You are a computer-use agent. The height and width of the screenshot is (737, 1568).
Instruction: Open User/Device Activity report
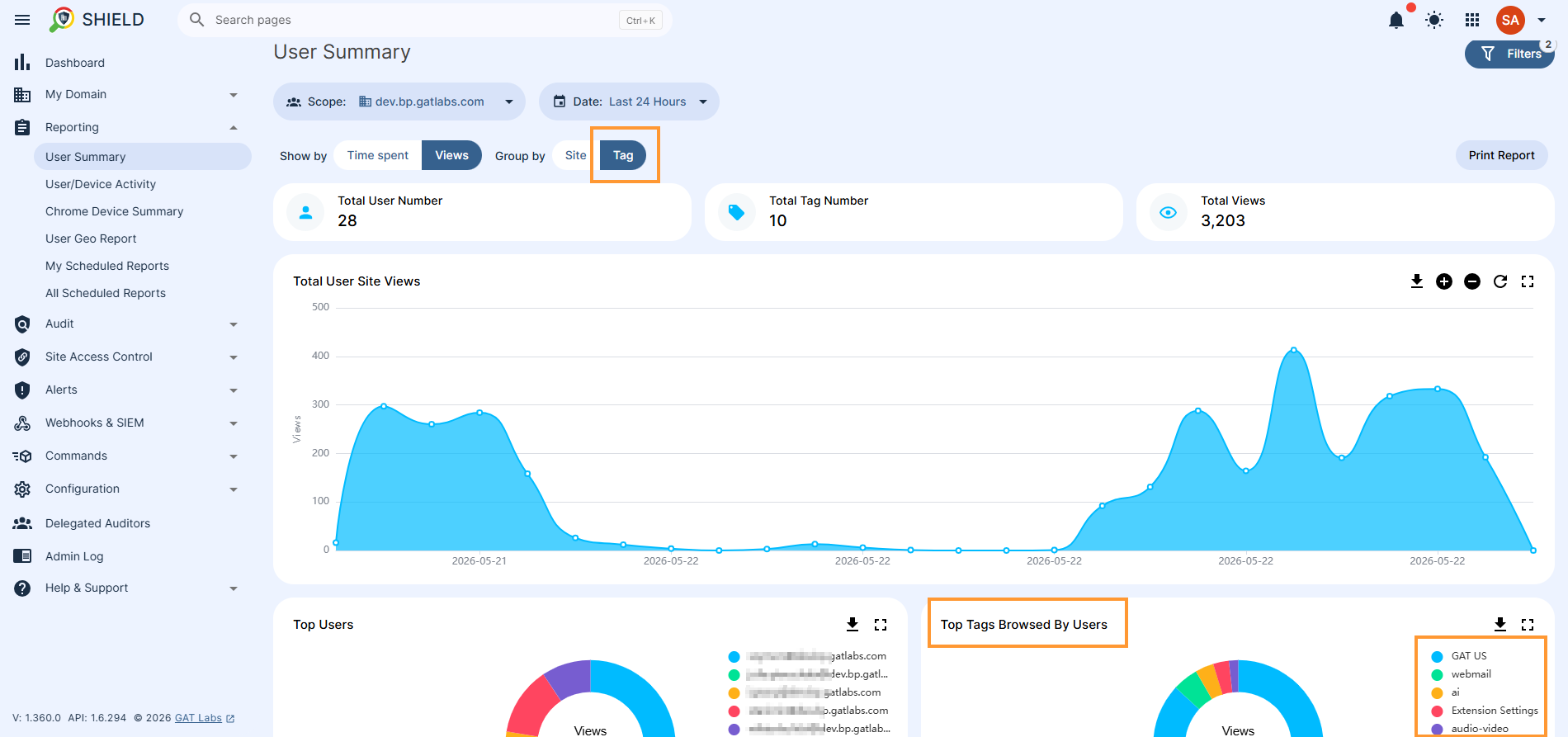101,184
